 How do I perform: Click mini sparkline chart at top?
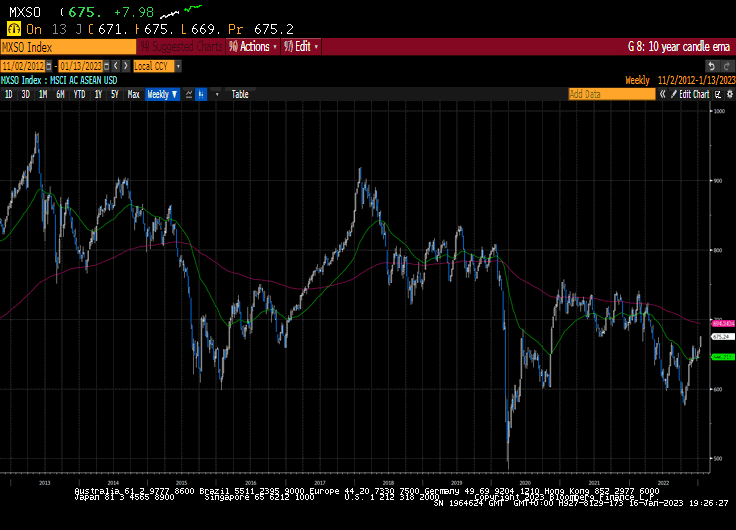click(x=181, y=11)
